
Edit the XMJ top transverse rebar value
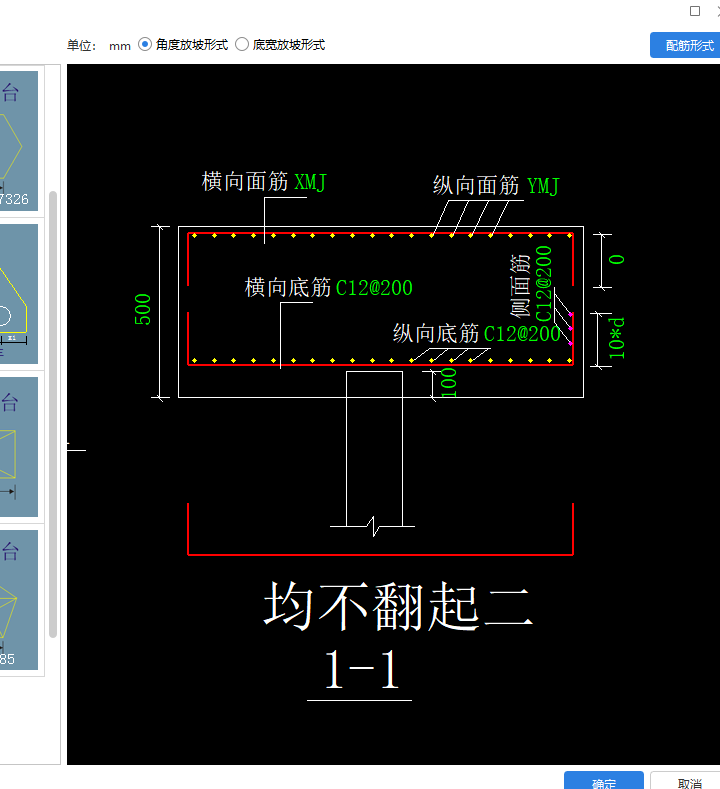tap(310, 182)
